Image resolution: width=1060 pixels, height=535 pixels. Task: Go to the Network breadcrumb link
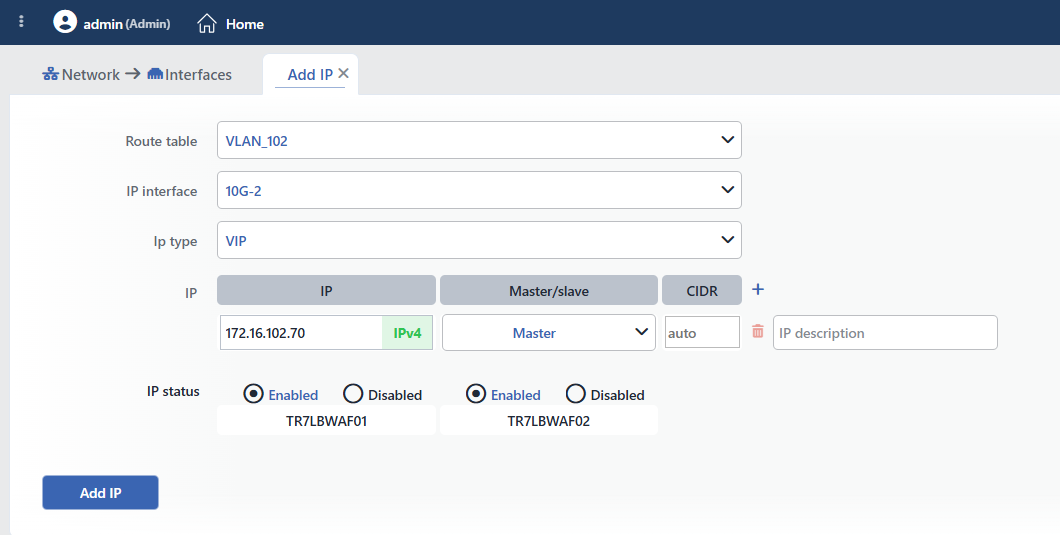click(x=91, y=74)
